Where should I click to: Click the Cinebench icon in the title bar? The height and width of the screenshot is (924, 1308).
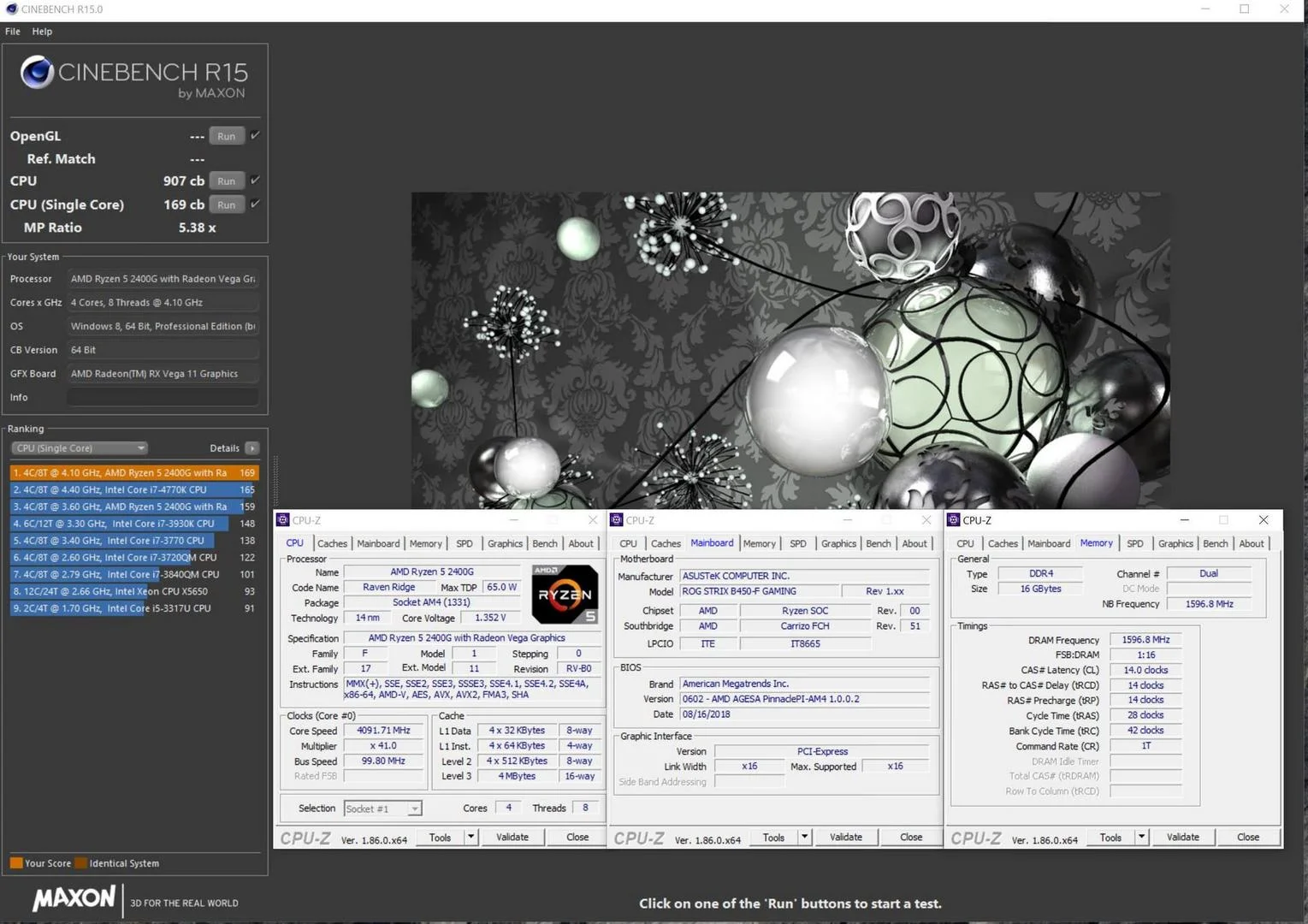[x=11, y=9]
